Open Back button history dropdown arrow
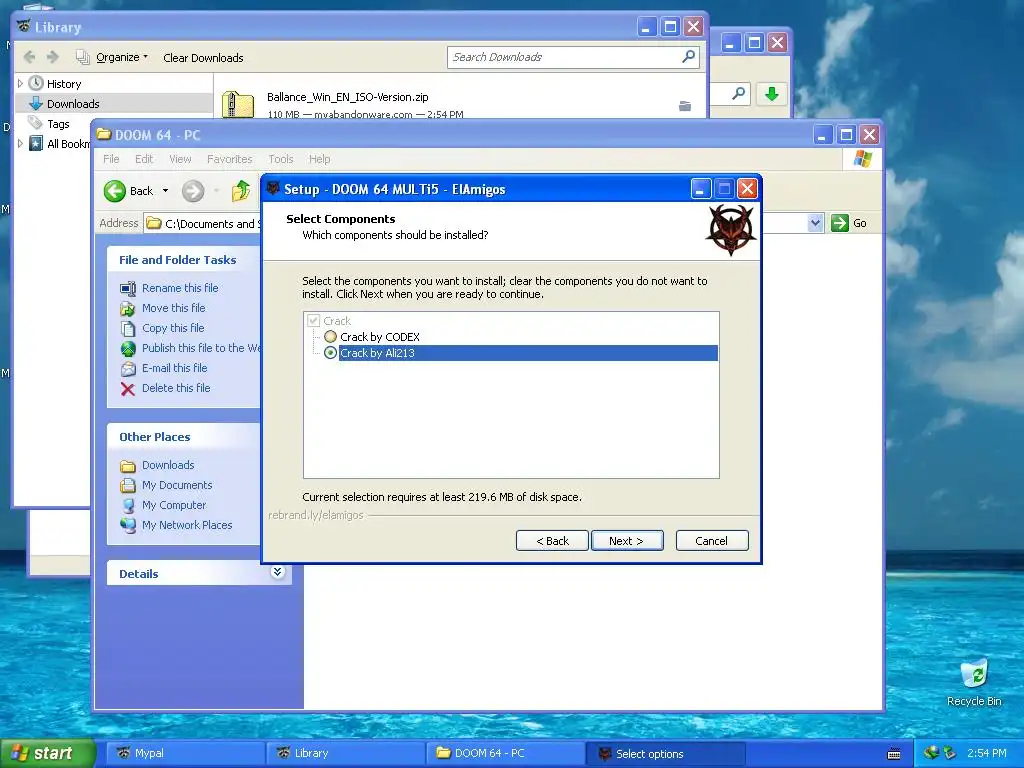 [x=165, y=191]
